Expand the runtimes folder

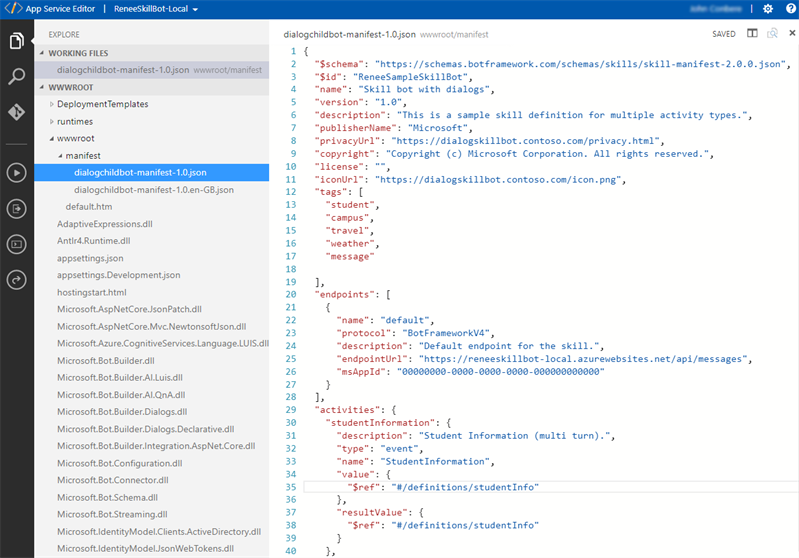pyautogui.click(x=74, y=121)
